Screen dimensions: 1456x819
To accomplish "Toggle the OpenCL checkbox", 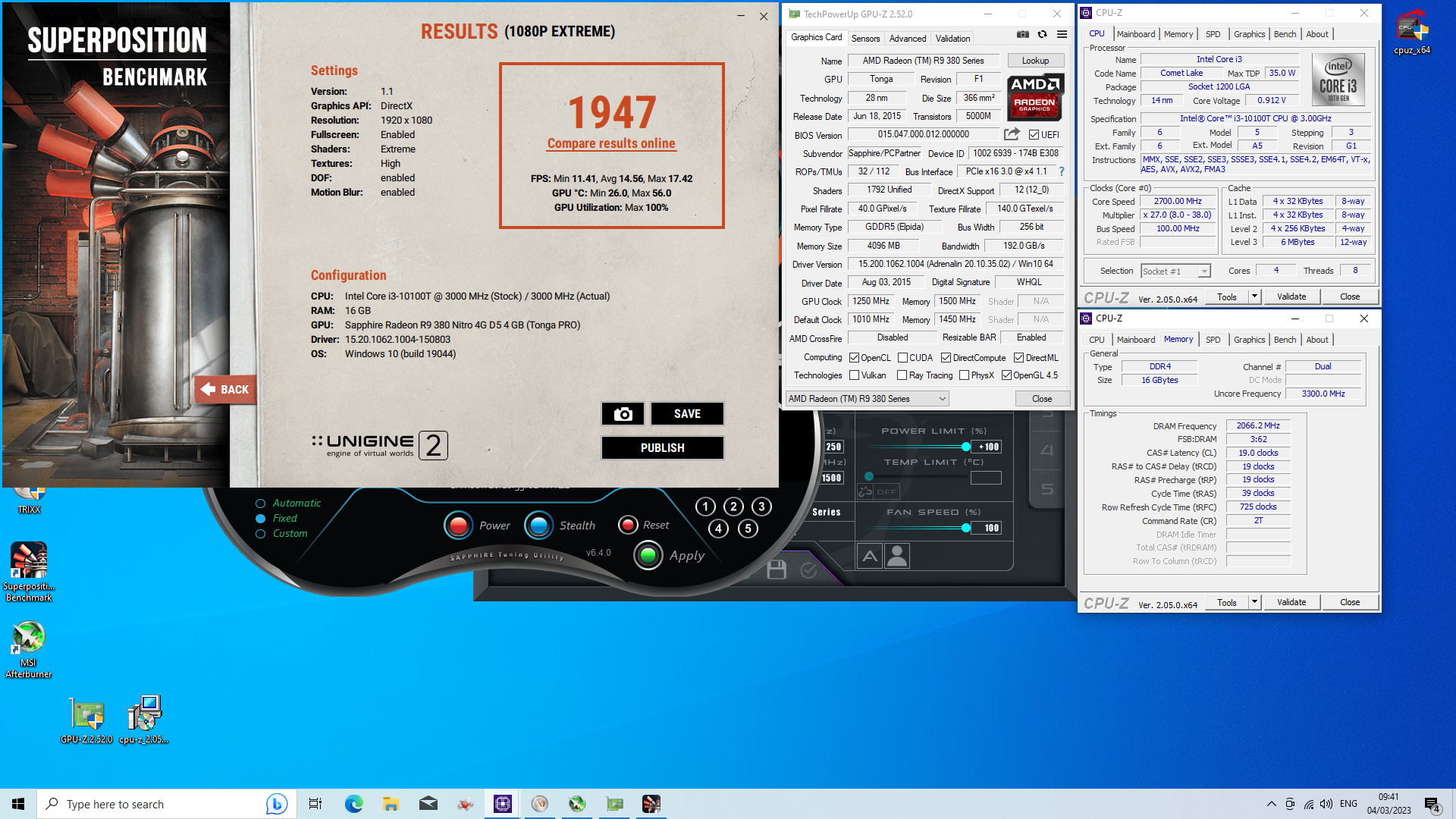I will click(x=854, y=358).
